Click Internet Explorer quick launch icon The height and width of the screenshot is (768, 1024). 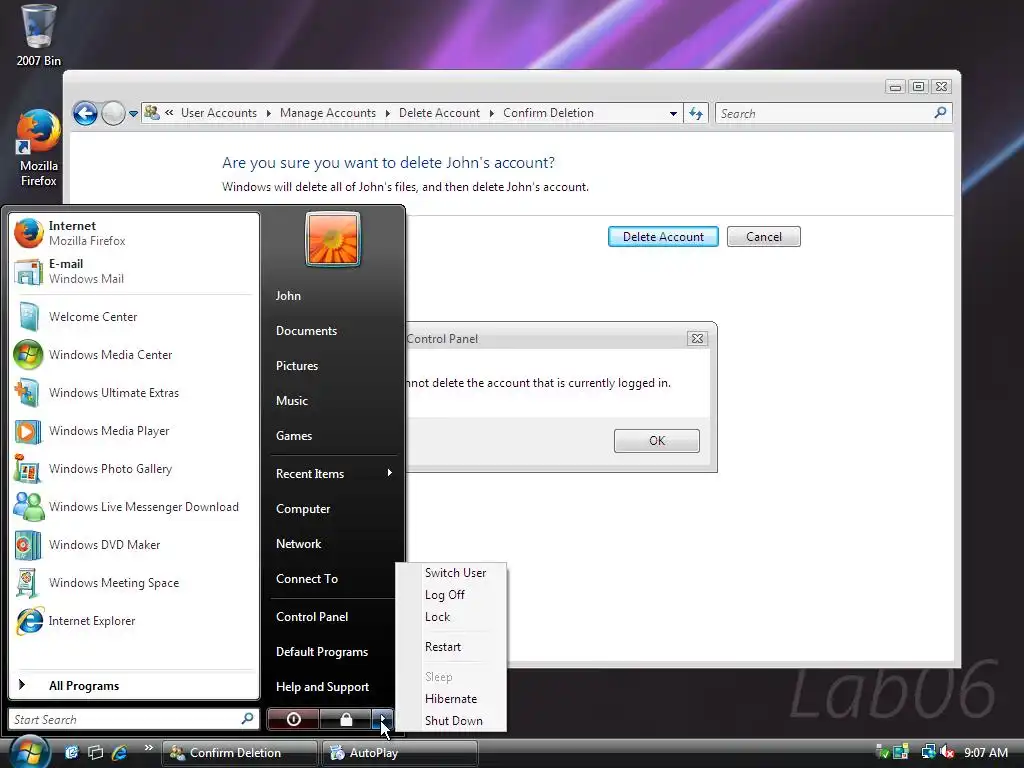[x=120, y=752]
